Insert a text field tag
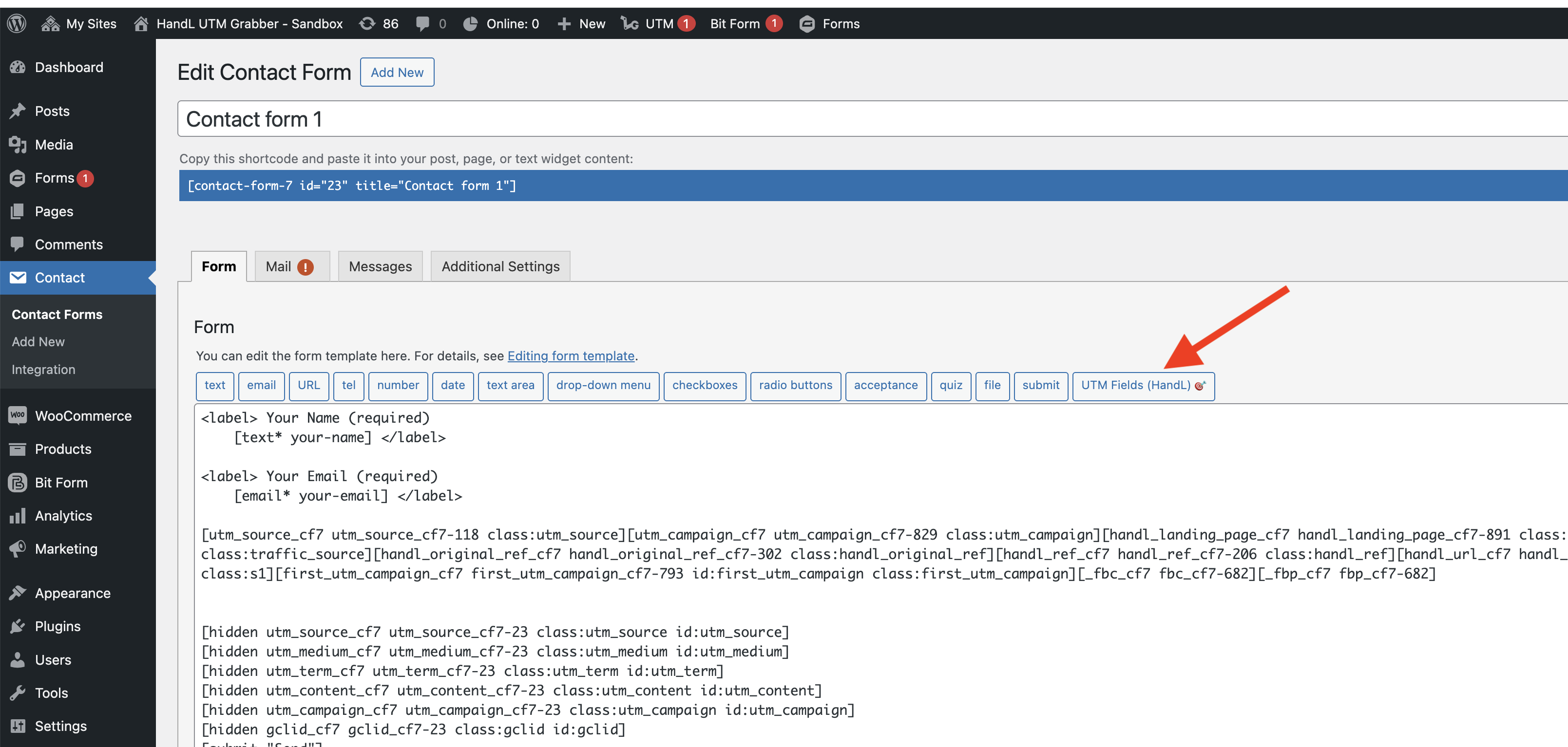The height and width of the screenshot is (747, 1568). coord(215,386)
